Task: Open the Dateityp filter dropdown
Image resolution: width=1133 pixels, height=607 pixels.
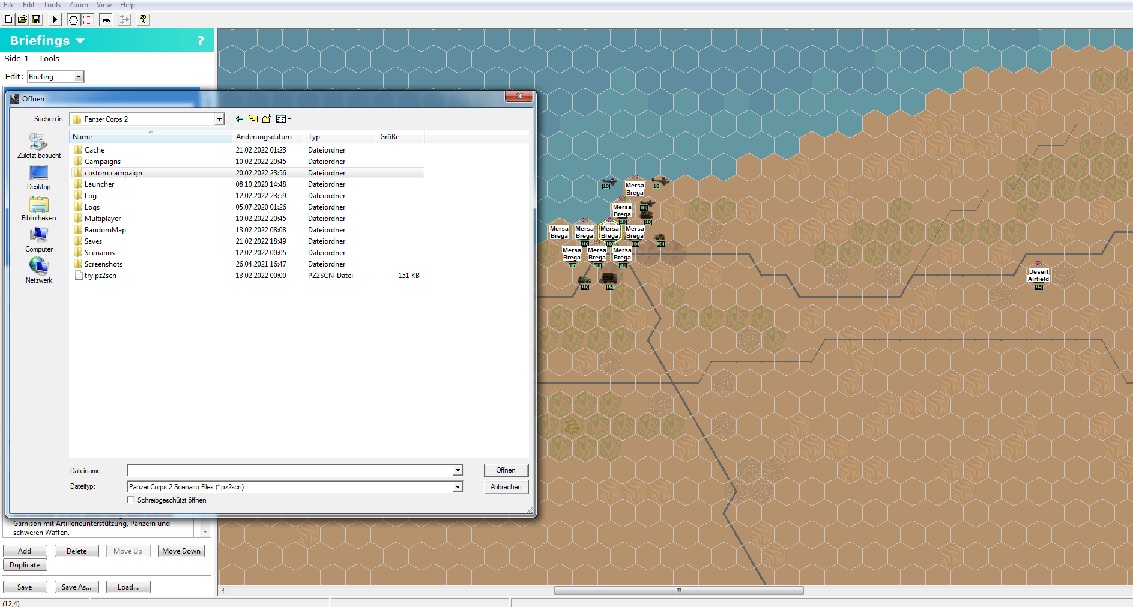Action: (457, 487)
